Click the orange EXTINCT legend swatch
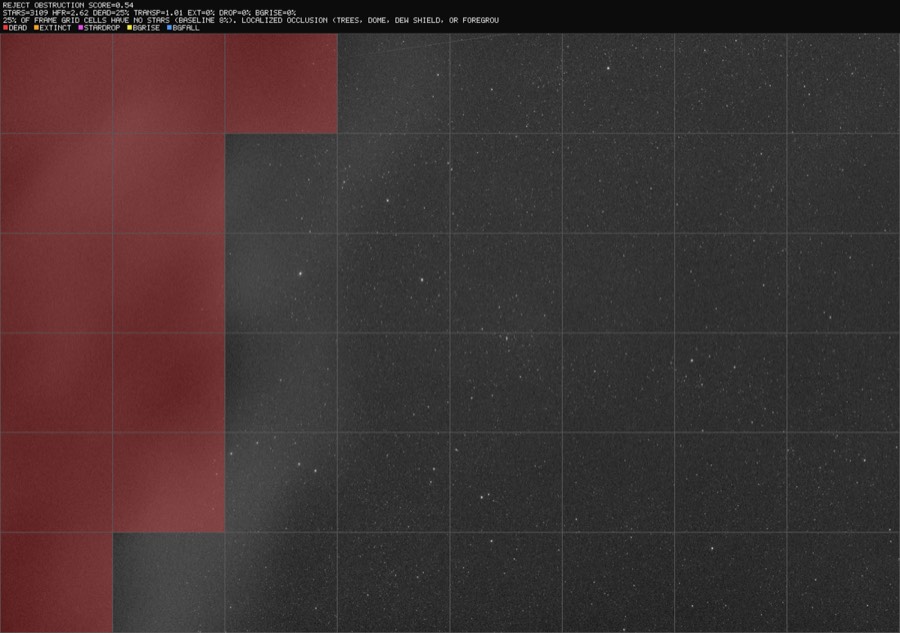 point(36,28)
